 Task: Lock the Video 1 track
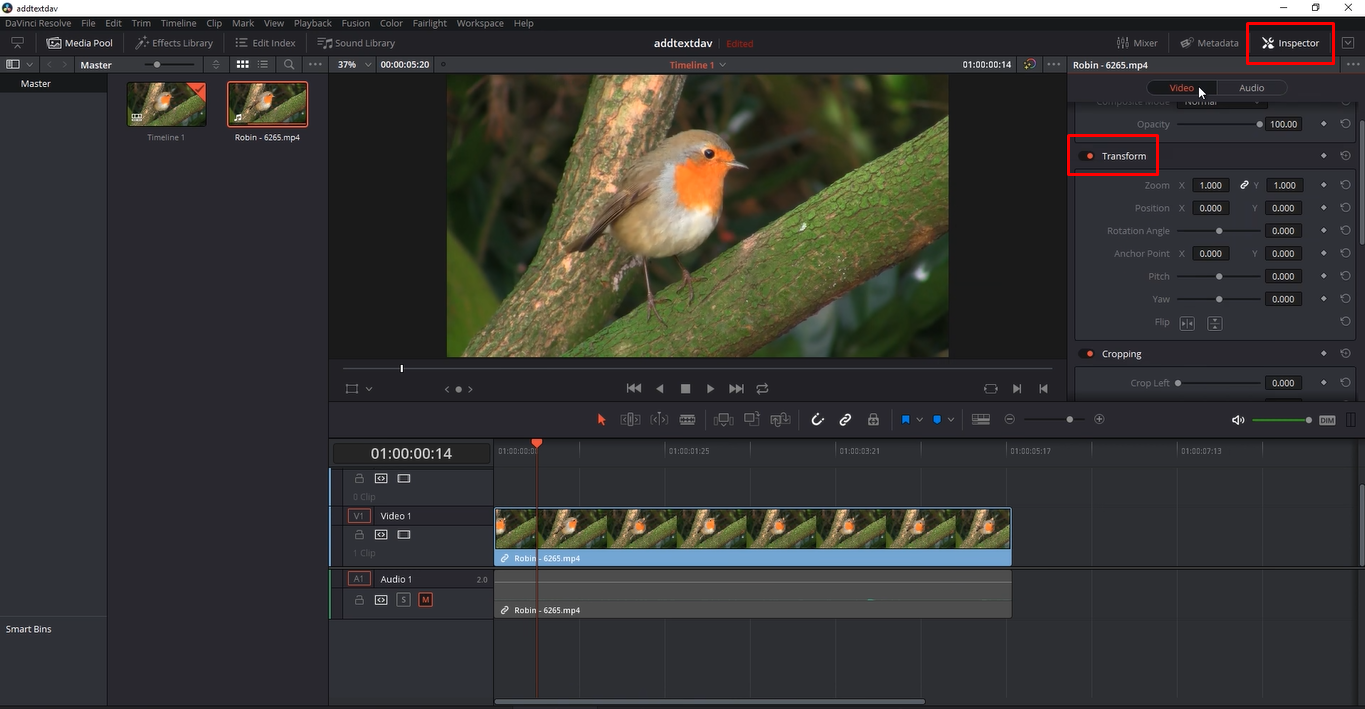(359, 534)
